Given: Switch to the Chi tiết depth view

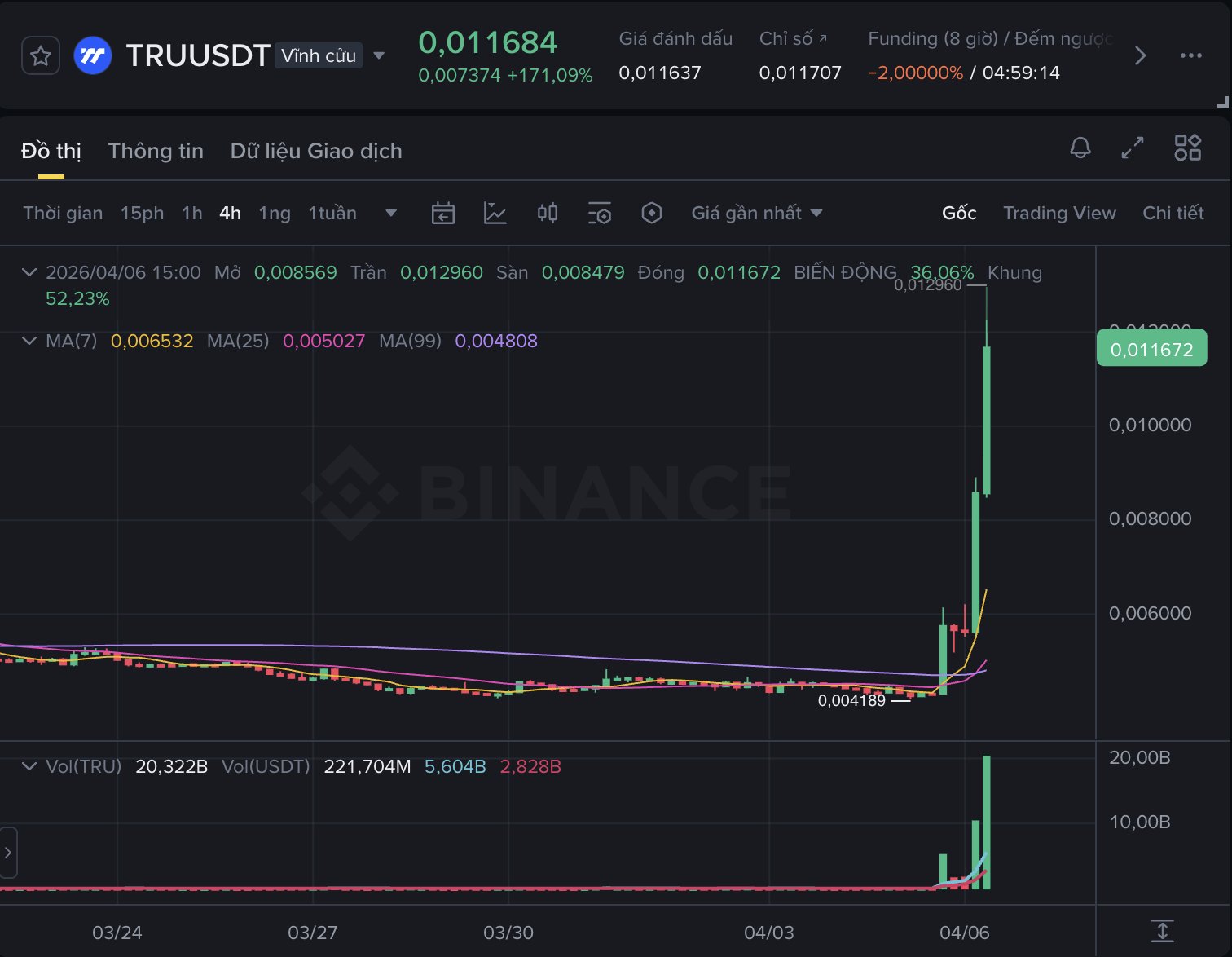Looking at the screenshot, I should pos(1173,213).
